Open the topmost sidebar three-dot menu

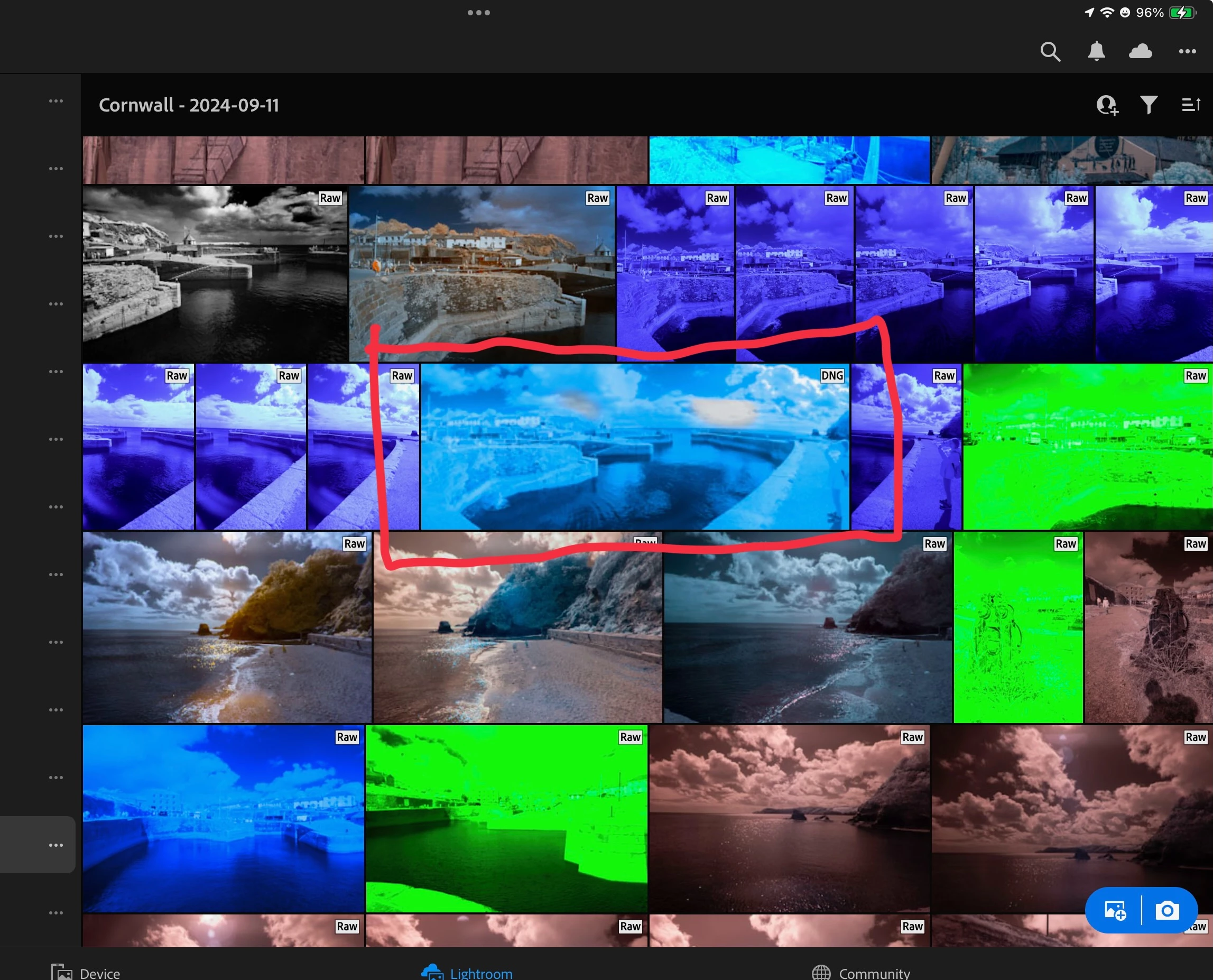[x=56, y=101]
